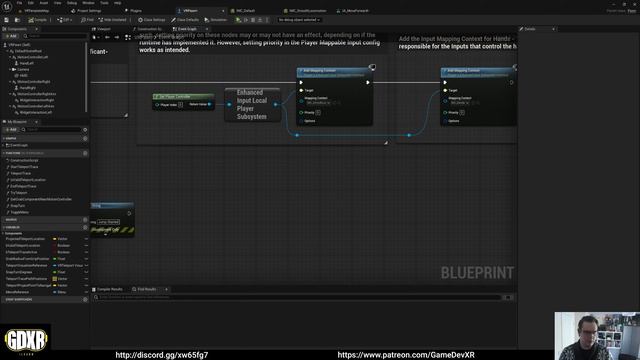Start Simulation from toolbar
The width and height of the screenshot is (640, 360).
(216, 20)
